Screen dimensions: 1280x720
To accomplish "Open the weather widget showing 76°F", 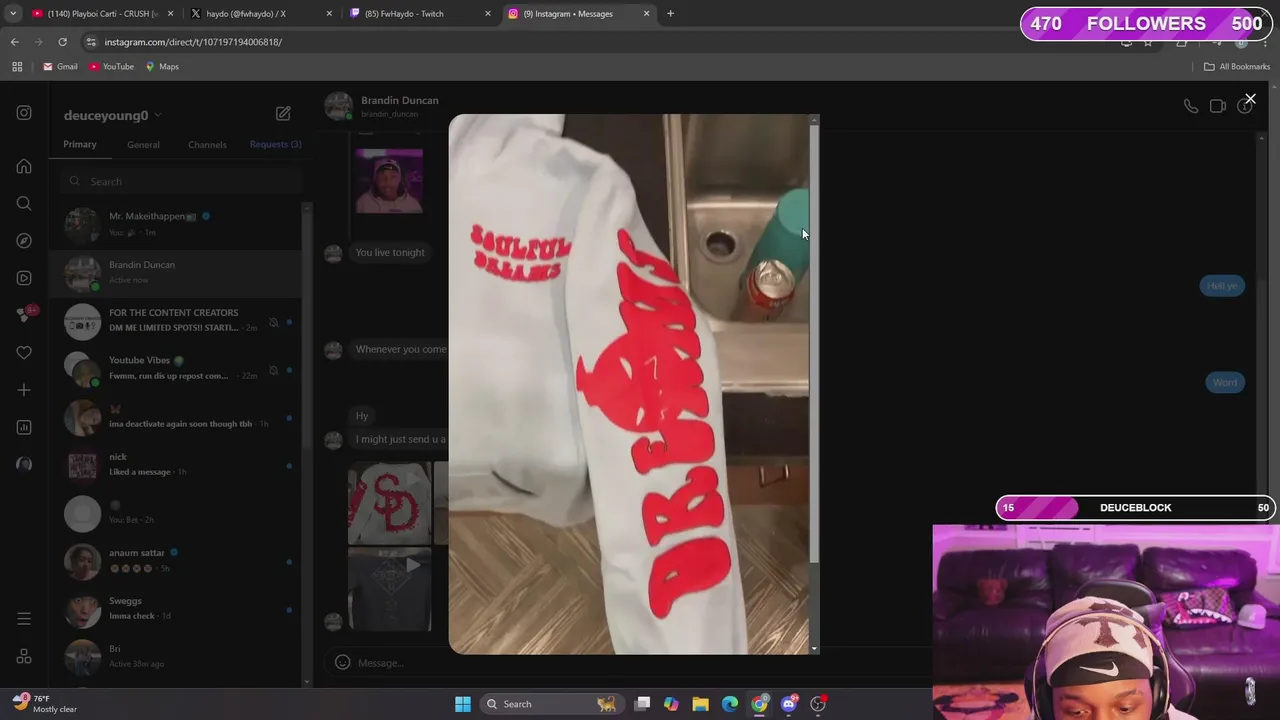I will click(46, 704).
